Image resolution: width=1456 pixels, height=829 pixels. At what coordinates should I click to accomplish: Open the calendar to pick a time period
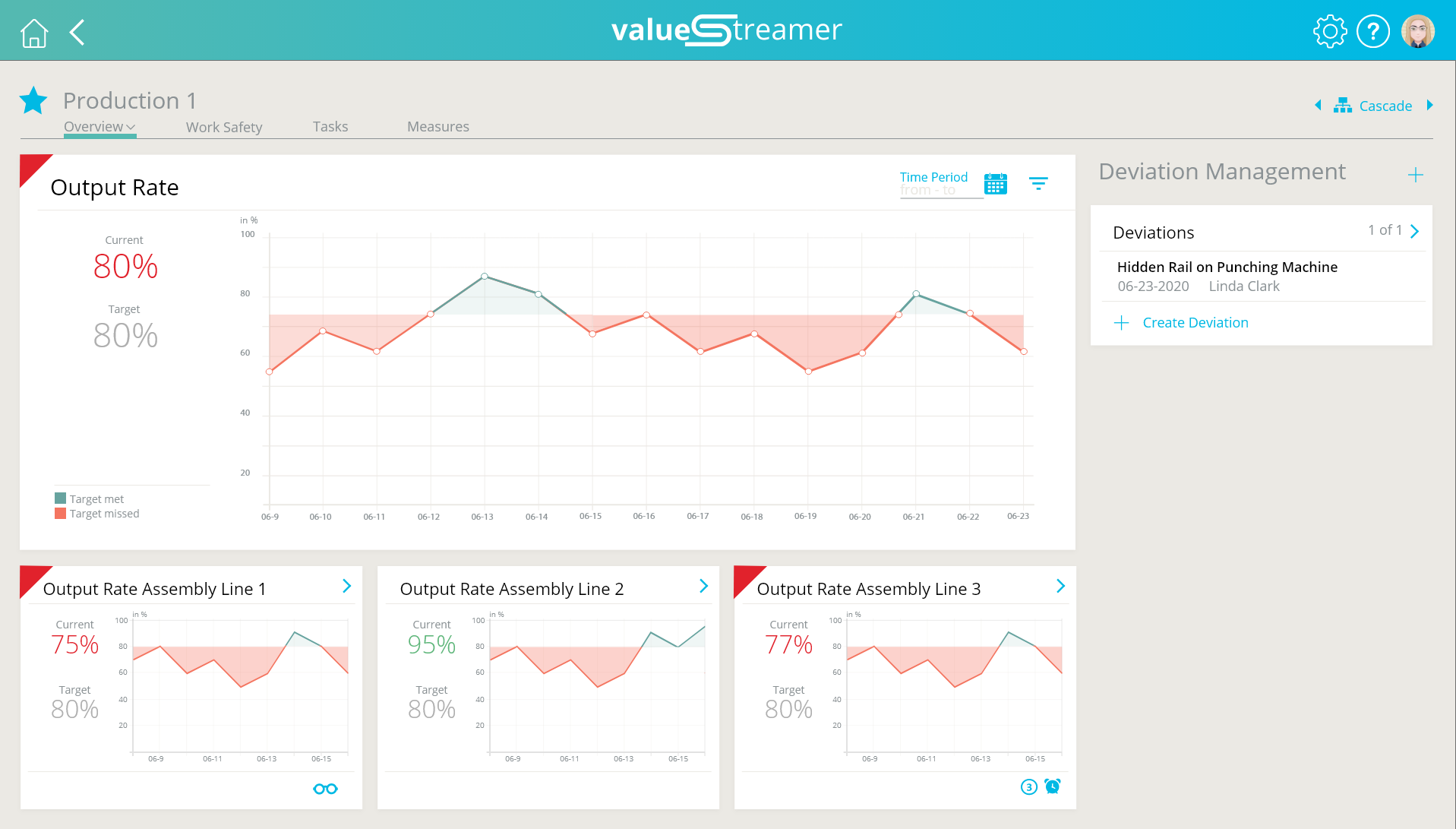pos(996,183)
